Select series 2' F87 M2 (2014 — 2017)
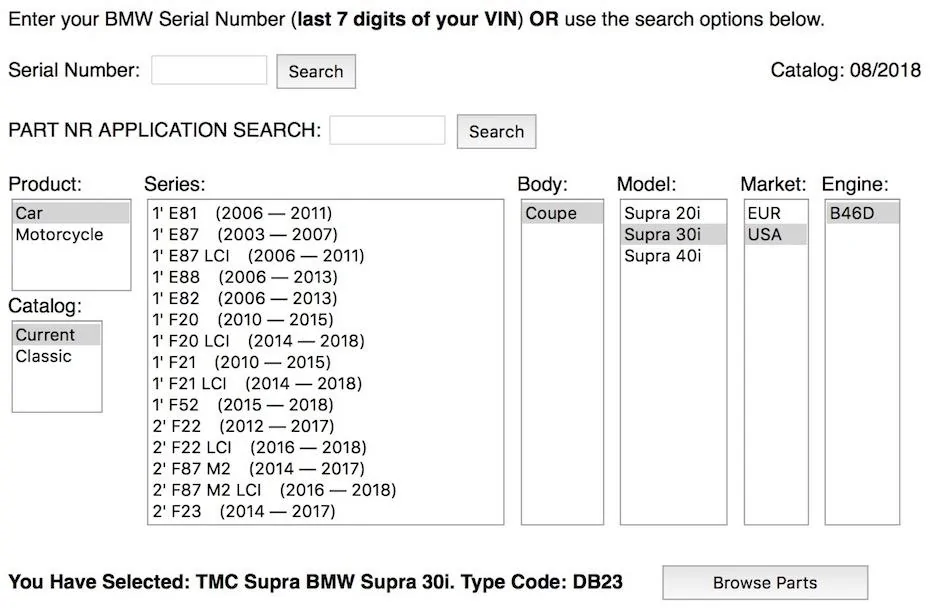This screenshot has height=610, width=950. pos(325,468)
